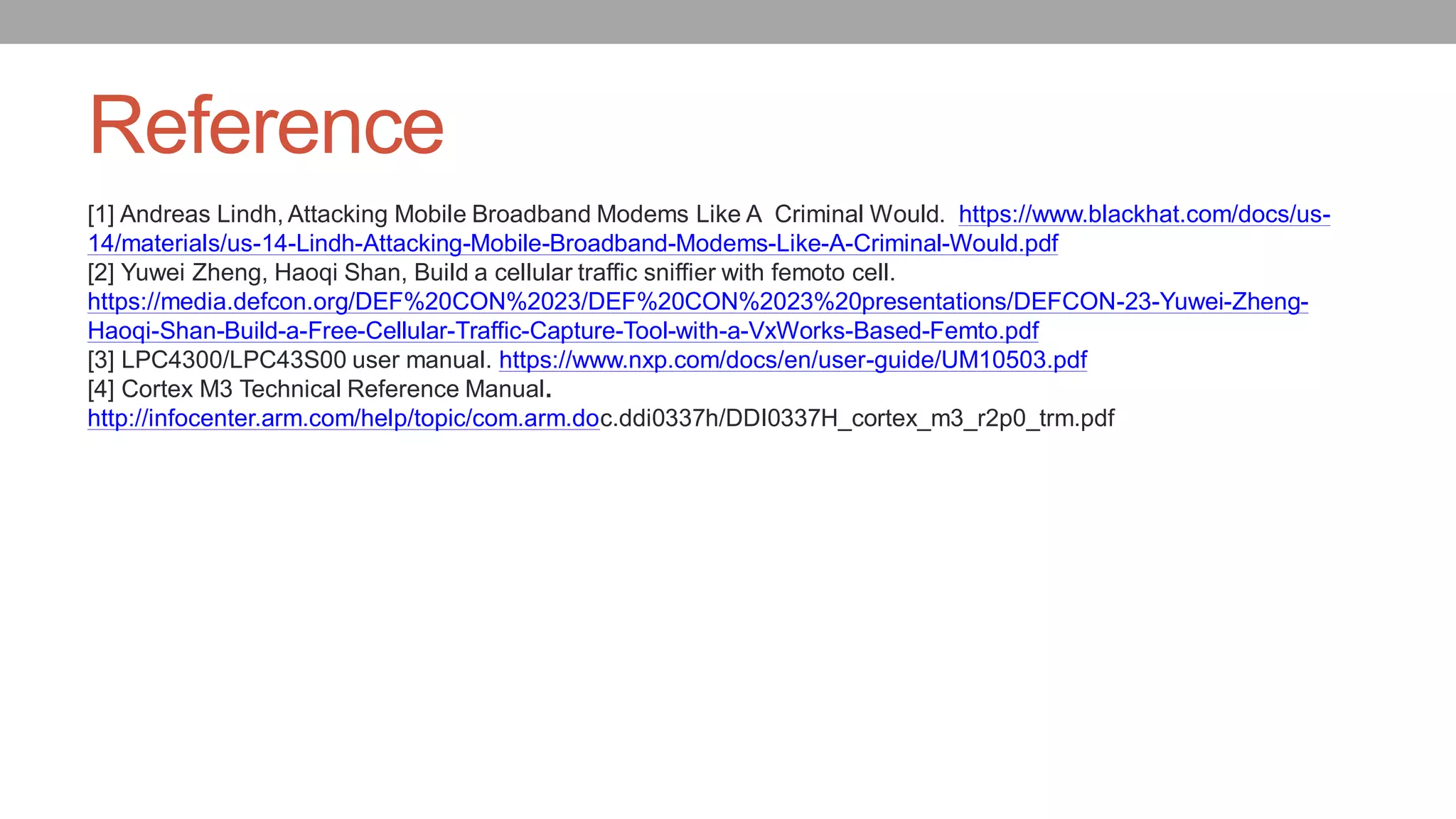Screen dimensions: 1456x819
Task: Click reference [3] LPC4300/LPC43S00 user manual text
Action: click(289, 360)
